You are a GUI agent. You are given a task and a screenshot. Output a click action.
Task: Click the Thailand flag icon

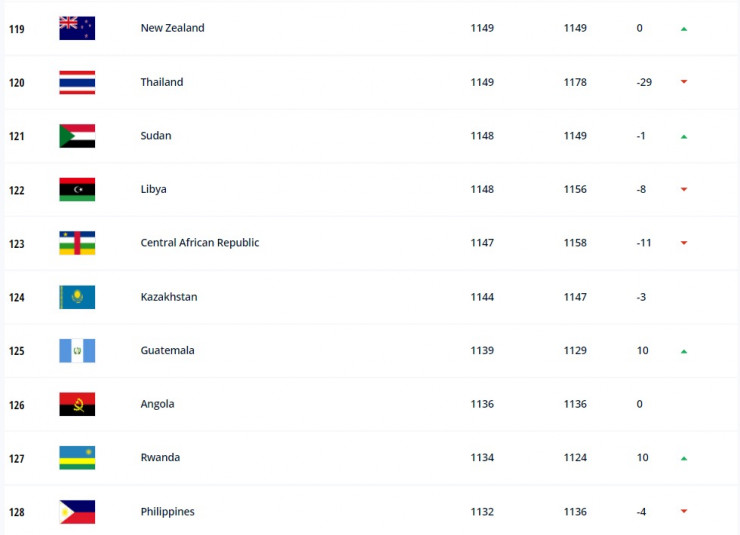pyautogui.click(x=77, y=82)
